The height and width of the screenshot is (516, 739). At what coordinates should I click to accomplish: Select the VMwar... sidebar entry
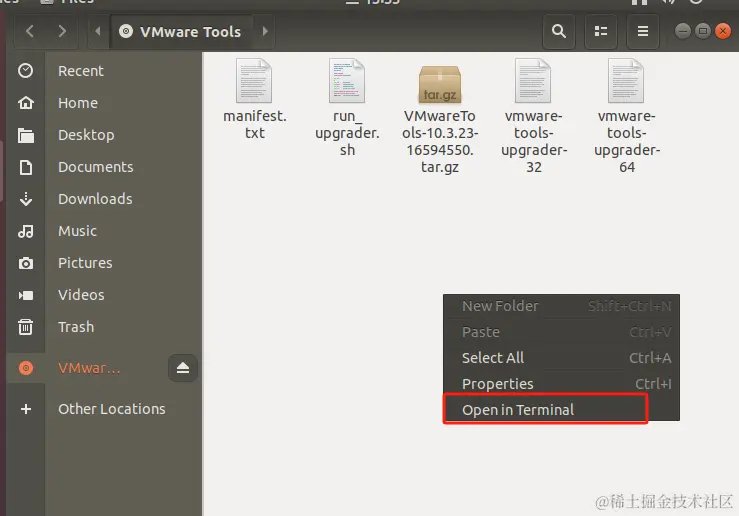89,368
